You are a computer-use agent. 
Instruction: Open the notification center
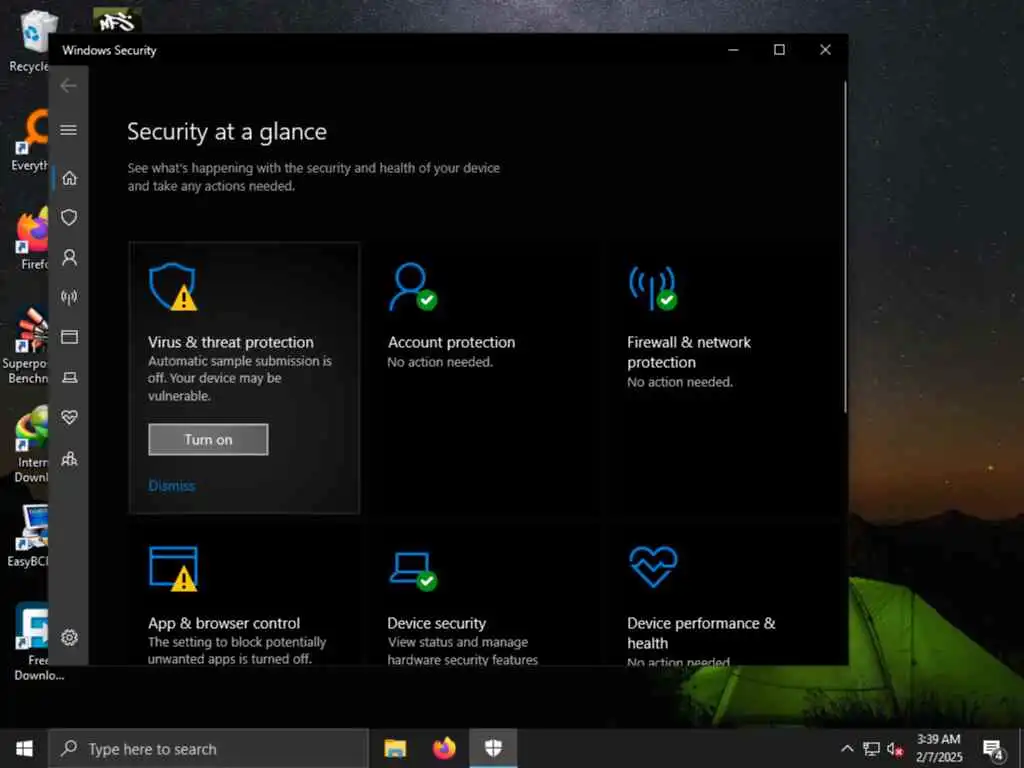993,749
